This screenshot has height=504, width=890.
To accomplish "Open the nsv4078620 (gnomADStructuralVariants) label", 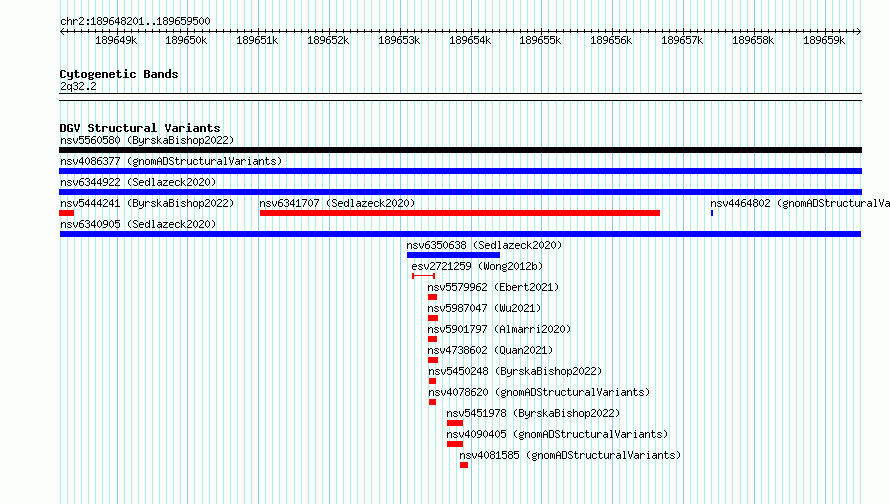I will click(539, 392).
